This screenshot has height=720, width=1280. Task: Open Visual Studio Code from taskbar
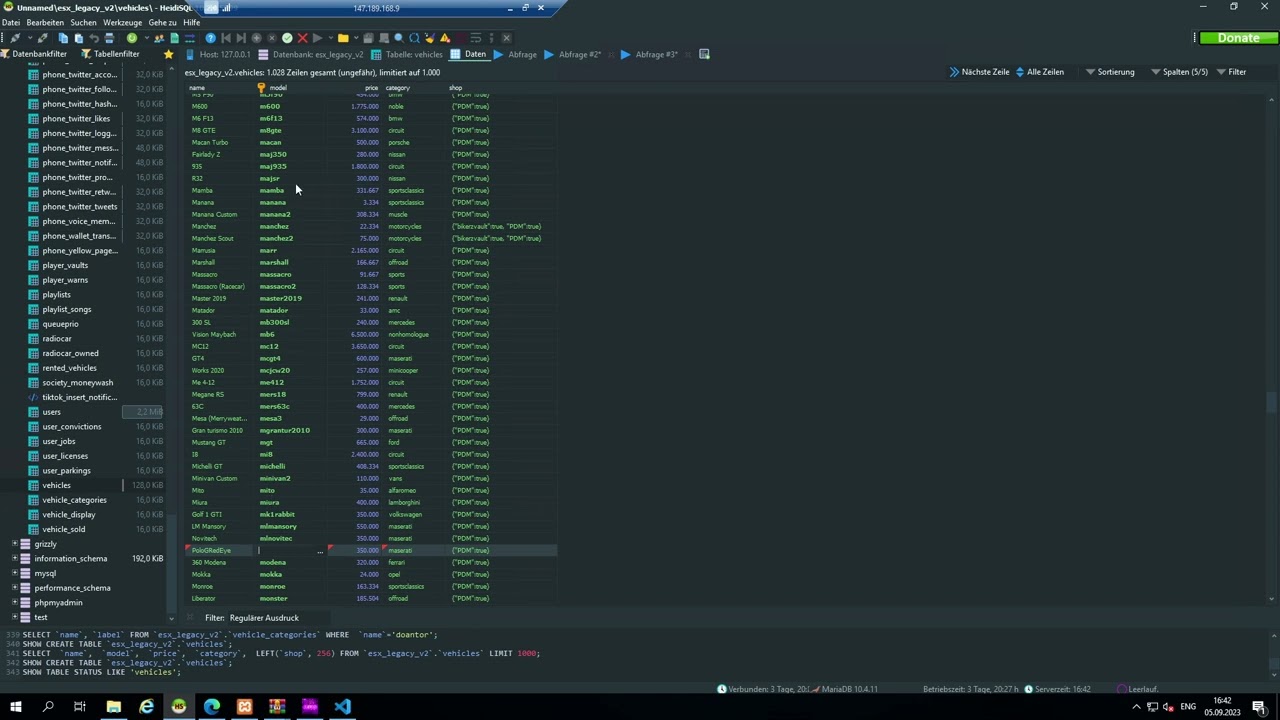pos(342,706)
